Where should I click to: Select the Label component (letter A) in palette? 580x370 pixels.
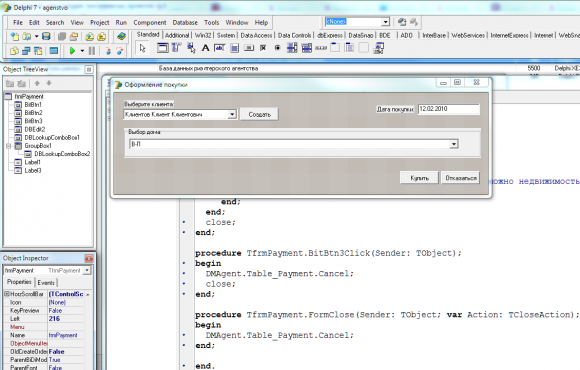pos(205,48)
